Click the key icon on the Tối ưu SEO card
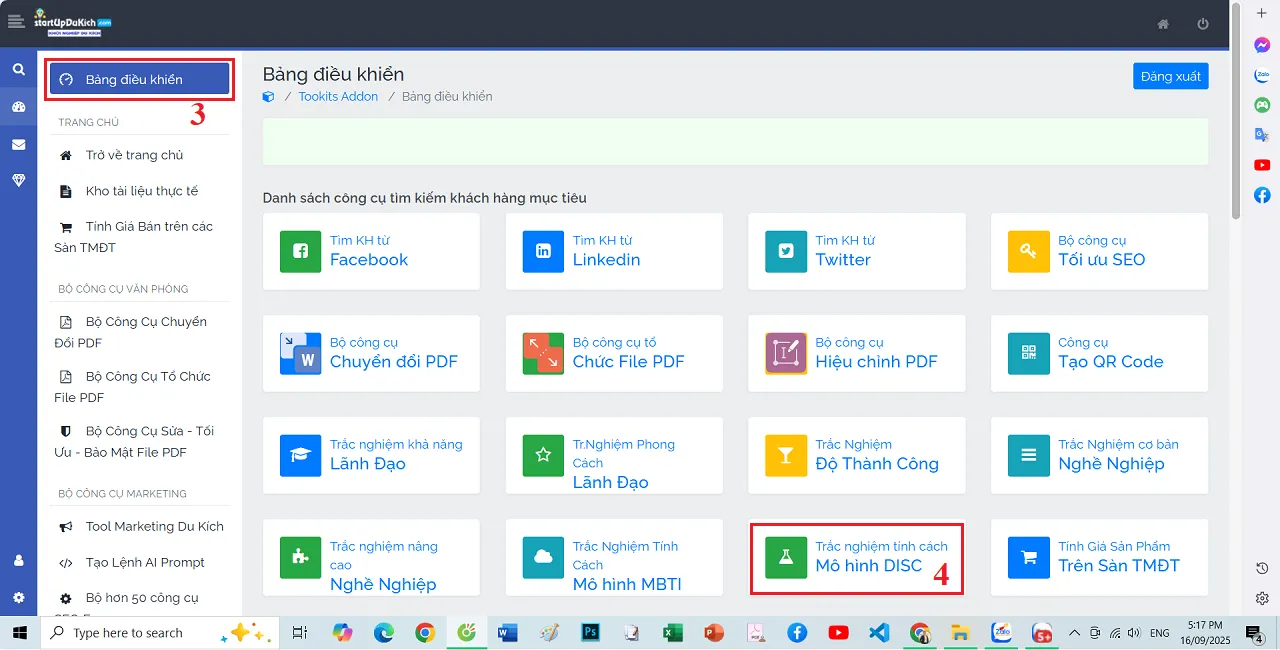The image size is (1280, 650). pyautogui.click(x=1028, y=252)
